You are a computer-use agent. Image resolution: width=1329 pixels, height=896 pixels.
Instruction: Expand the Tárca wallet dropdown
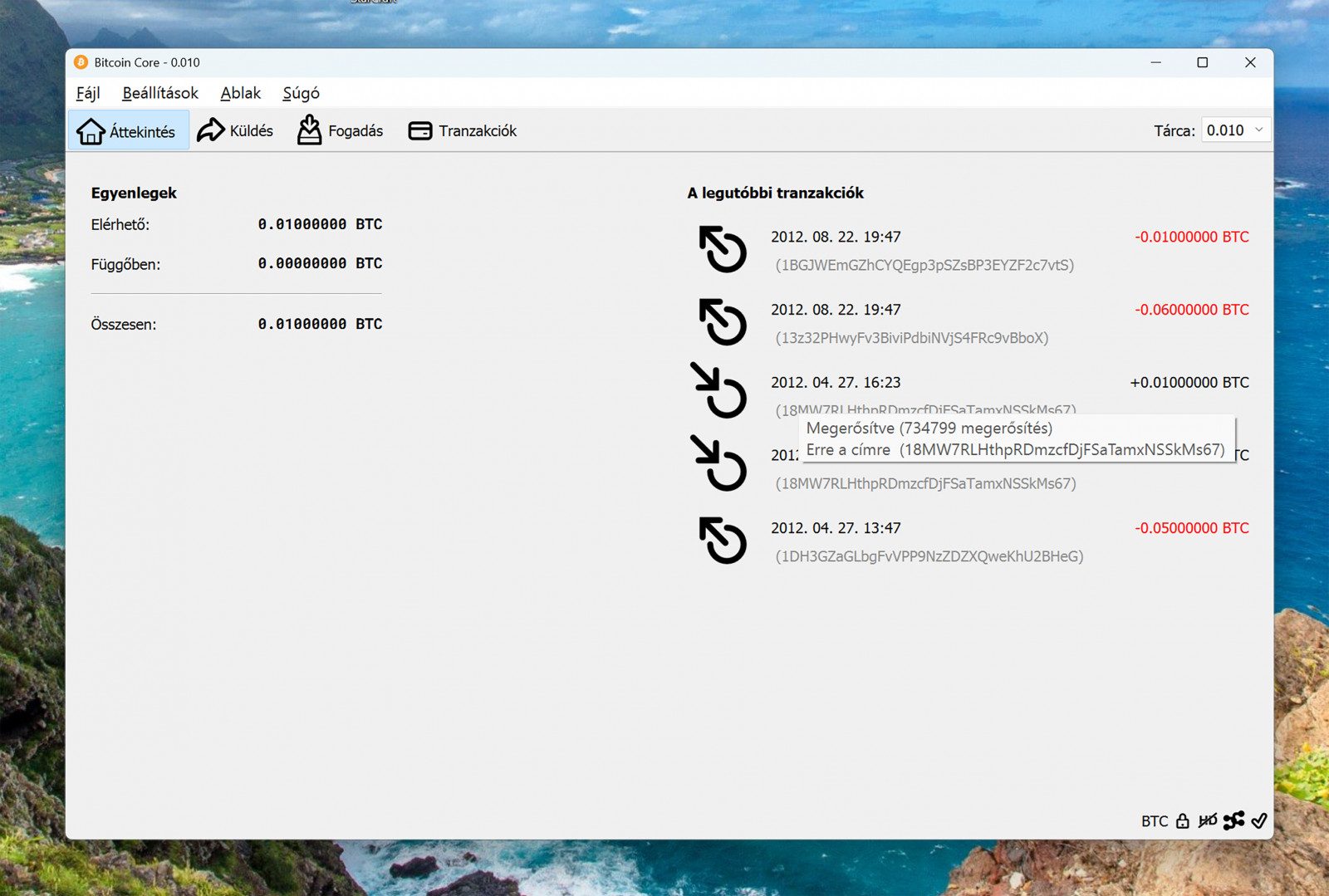pos(1236,130)
